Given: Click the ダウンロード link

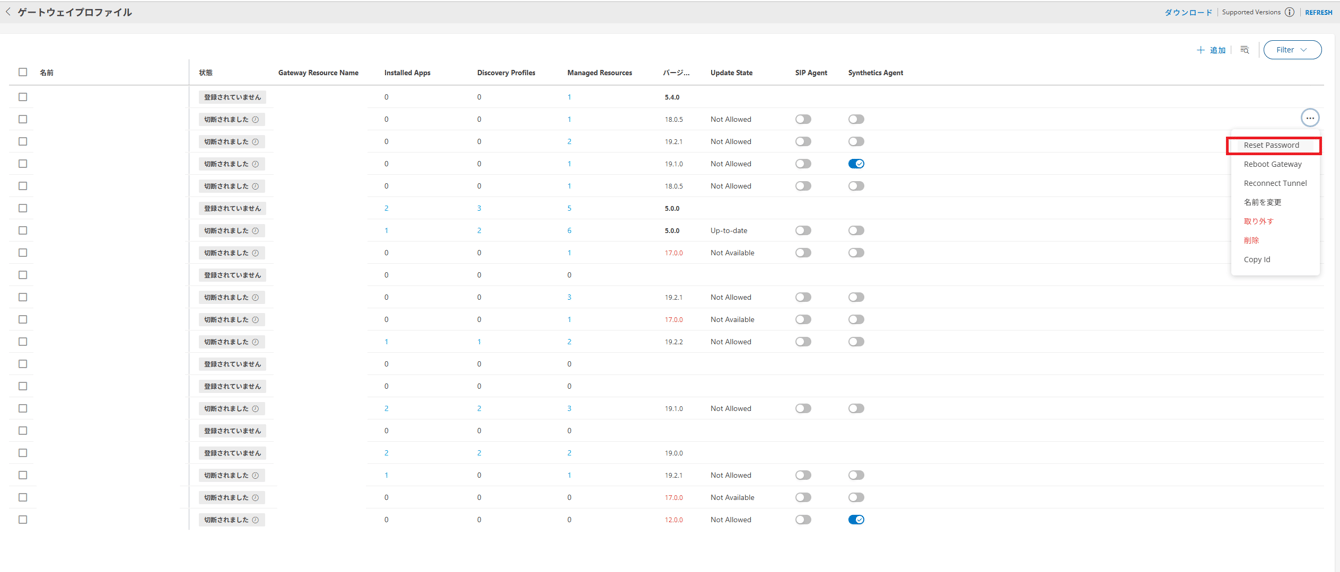Looking at the screenshot, I should [1188, 13].
